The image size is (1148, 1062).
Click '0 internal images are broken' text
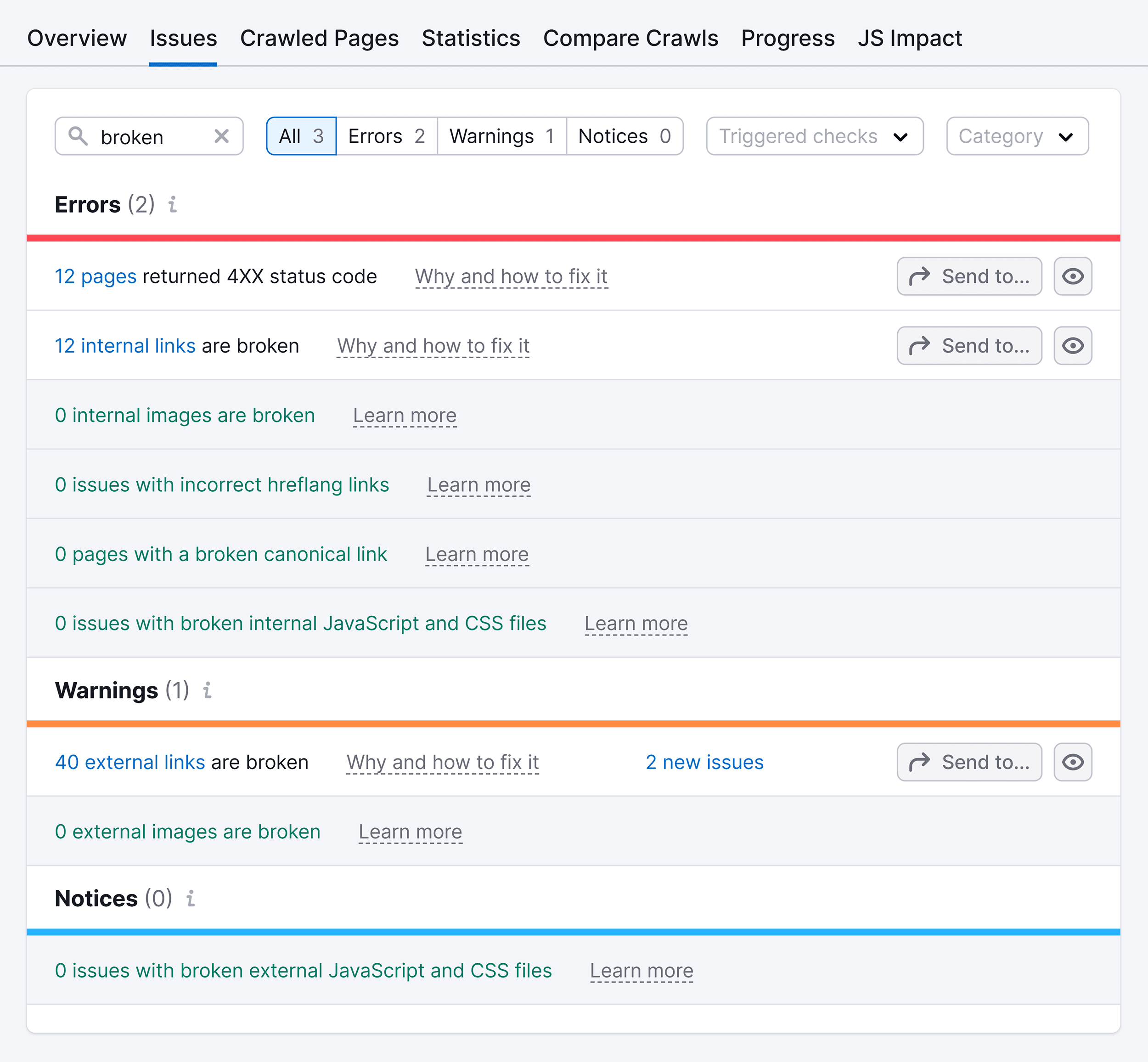(x=185, y=416)
